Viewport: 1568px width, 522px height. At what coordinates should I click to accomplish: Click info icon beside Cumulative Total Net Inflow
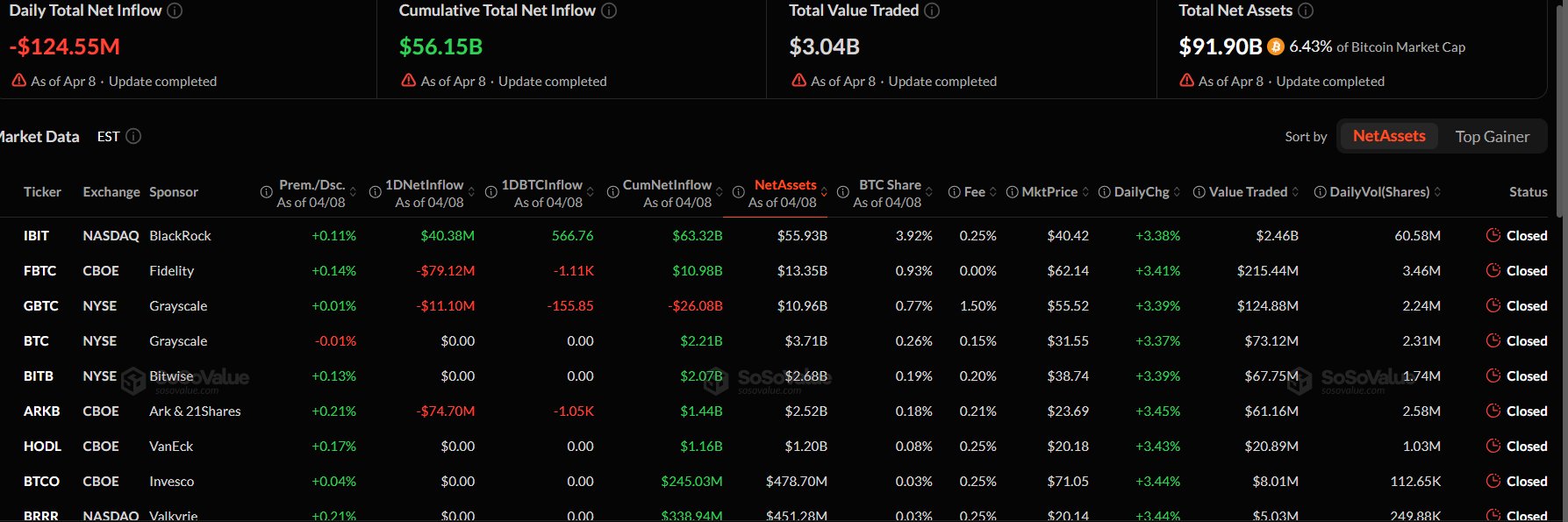[609, 11]
